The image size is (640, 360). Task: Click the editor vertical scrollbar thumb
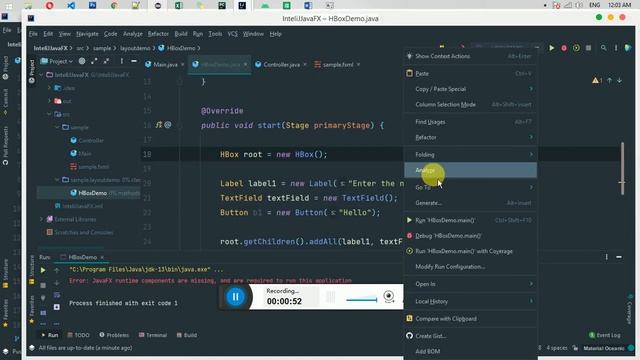point(622,169)
